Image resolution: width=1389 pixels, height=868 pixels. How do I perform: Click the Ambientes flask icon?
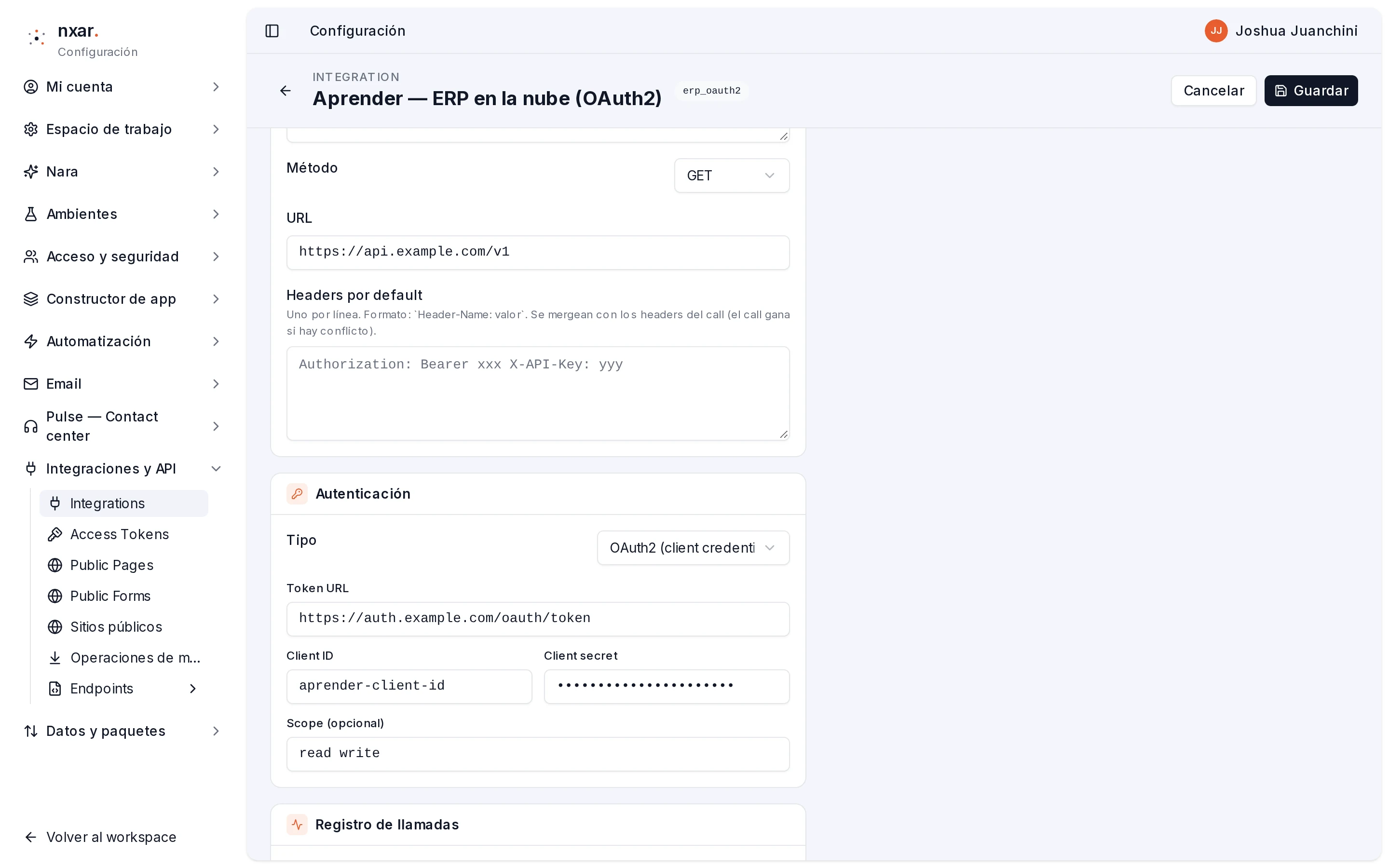coord(31,214)
